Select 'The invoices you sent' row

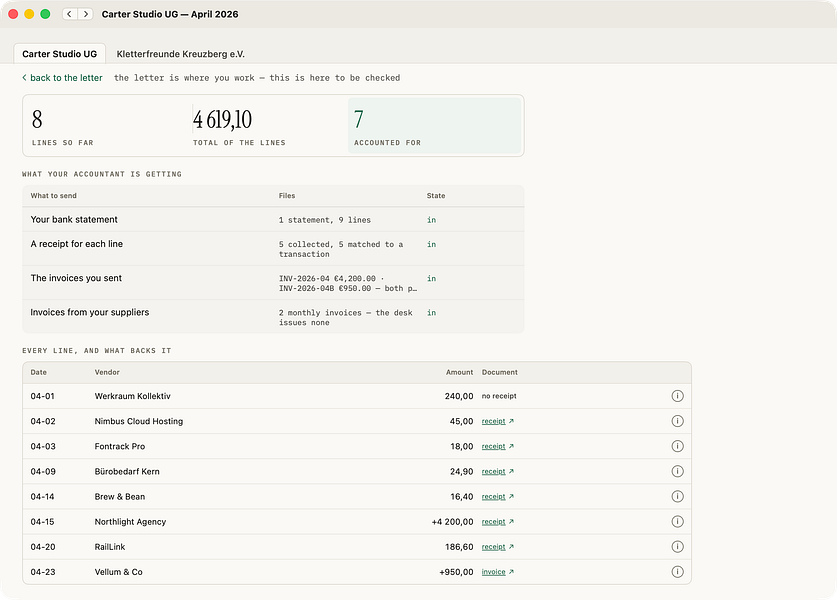(273, 283)
